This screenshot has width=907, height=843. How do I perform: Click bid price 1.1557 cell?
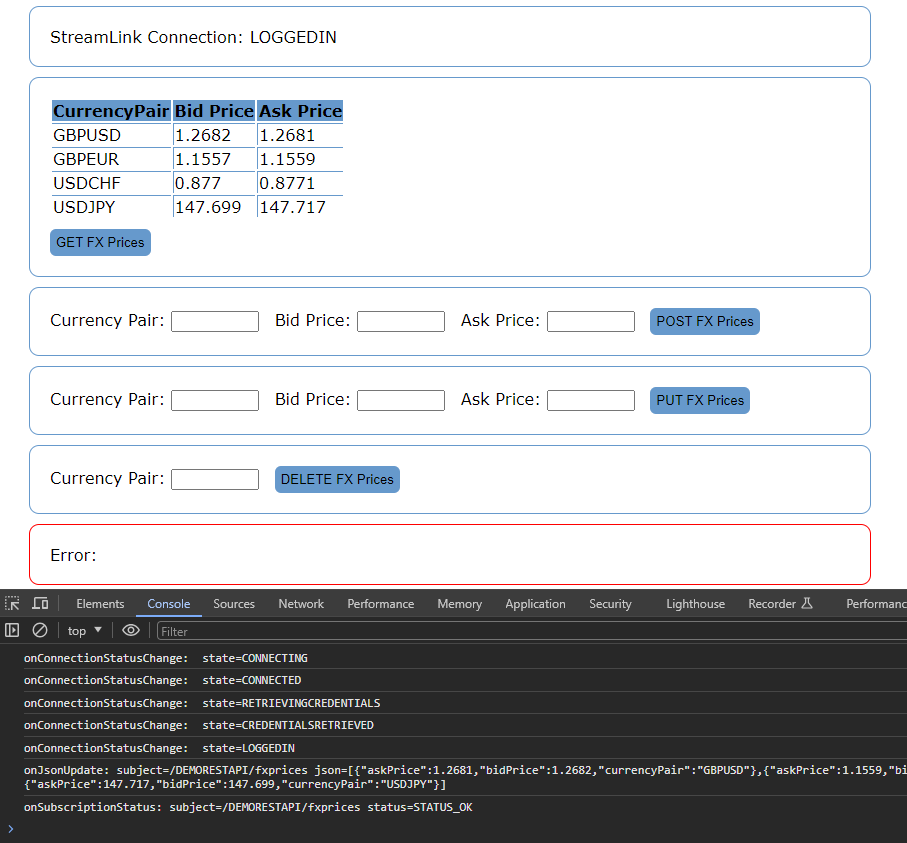(x=215, y=159)
